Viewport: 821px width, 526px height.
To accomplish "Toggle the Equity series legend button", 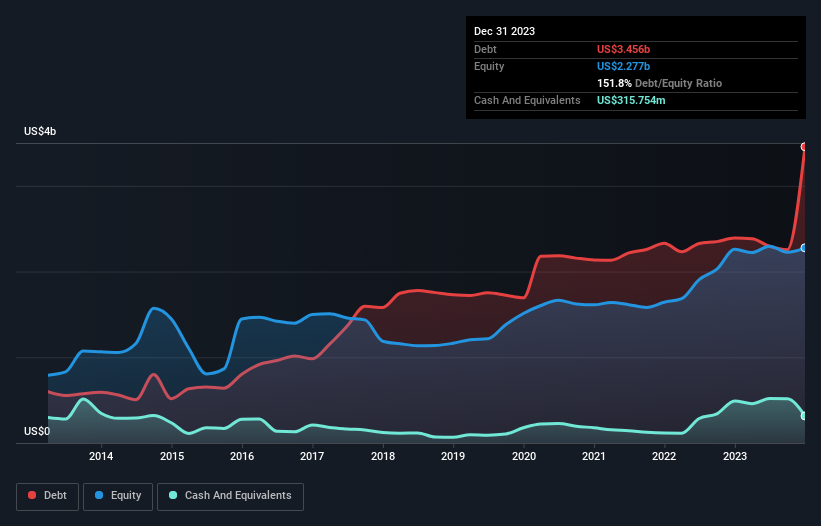I will [x=118, y=496].
